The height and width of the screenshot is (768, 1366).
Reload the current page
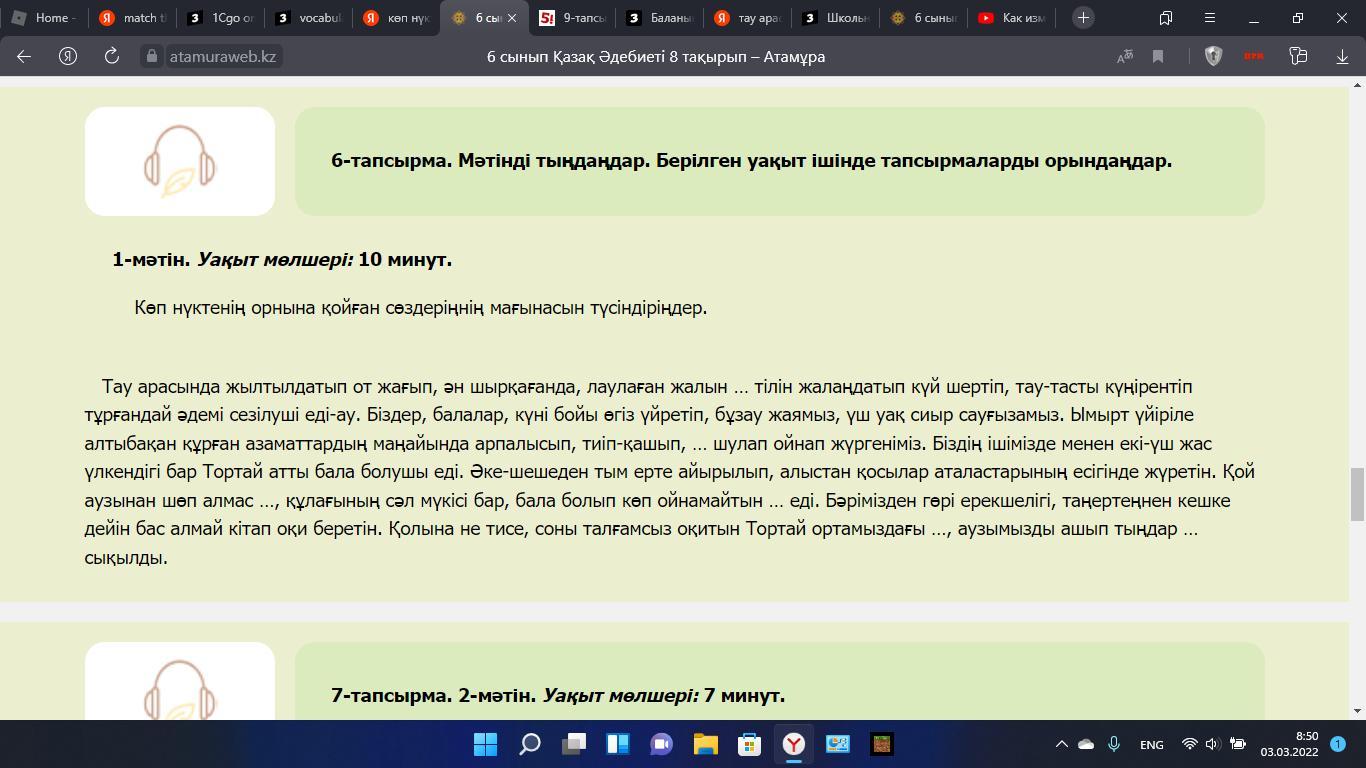tap(111, 56)
